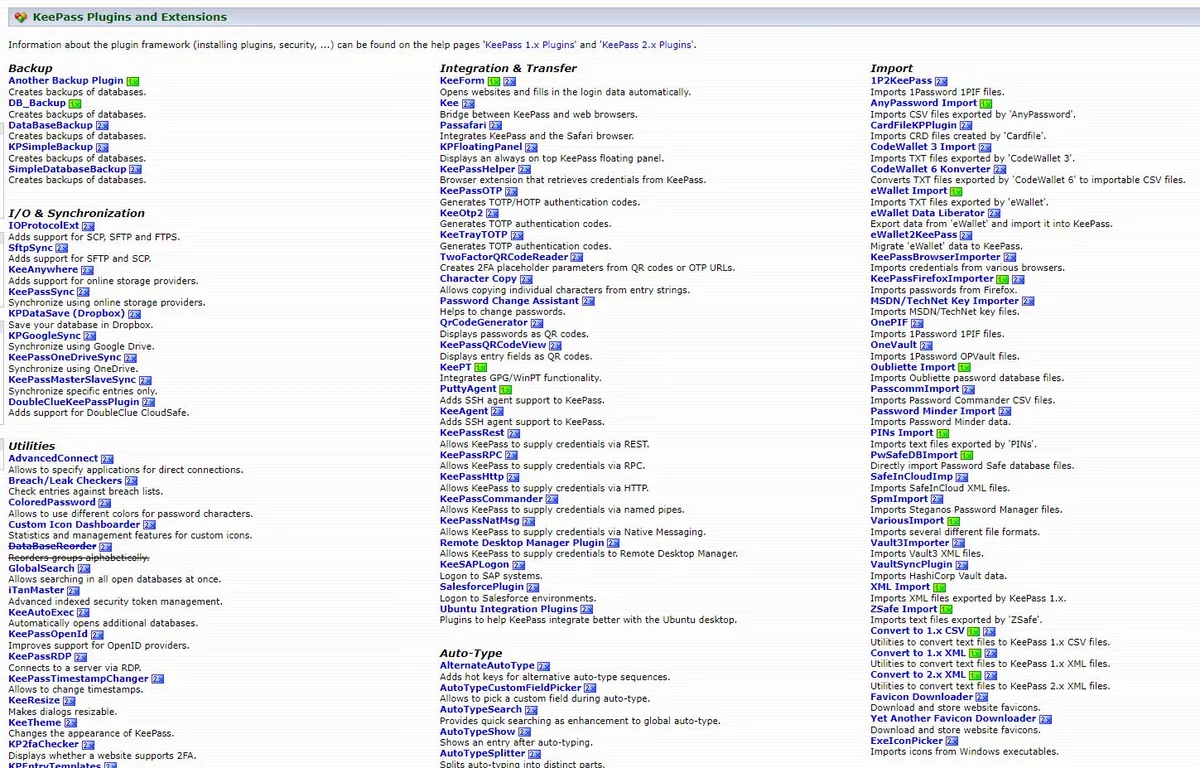This screenshot has width=1200, height=768.
Task: Open the KPFloatingPanel link
Action: 481,147
